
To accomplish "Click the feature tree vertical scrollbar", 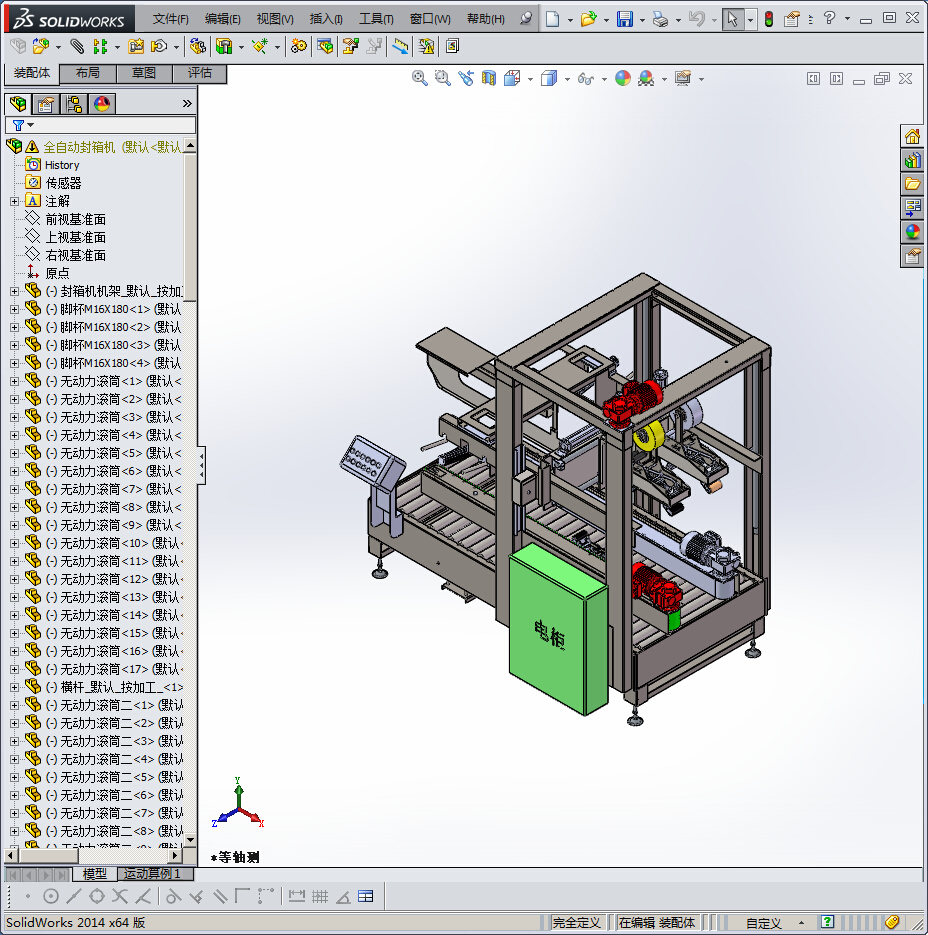I will [x=190, y=227].
